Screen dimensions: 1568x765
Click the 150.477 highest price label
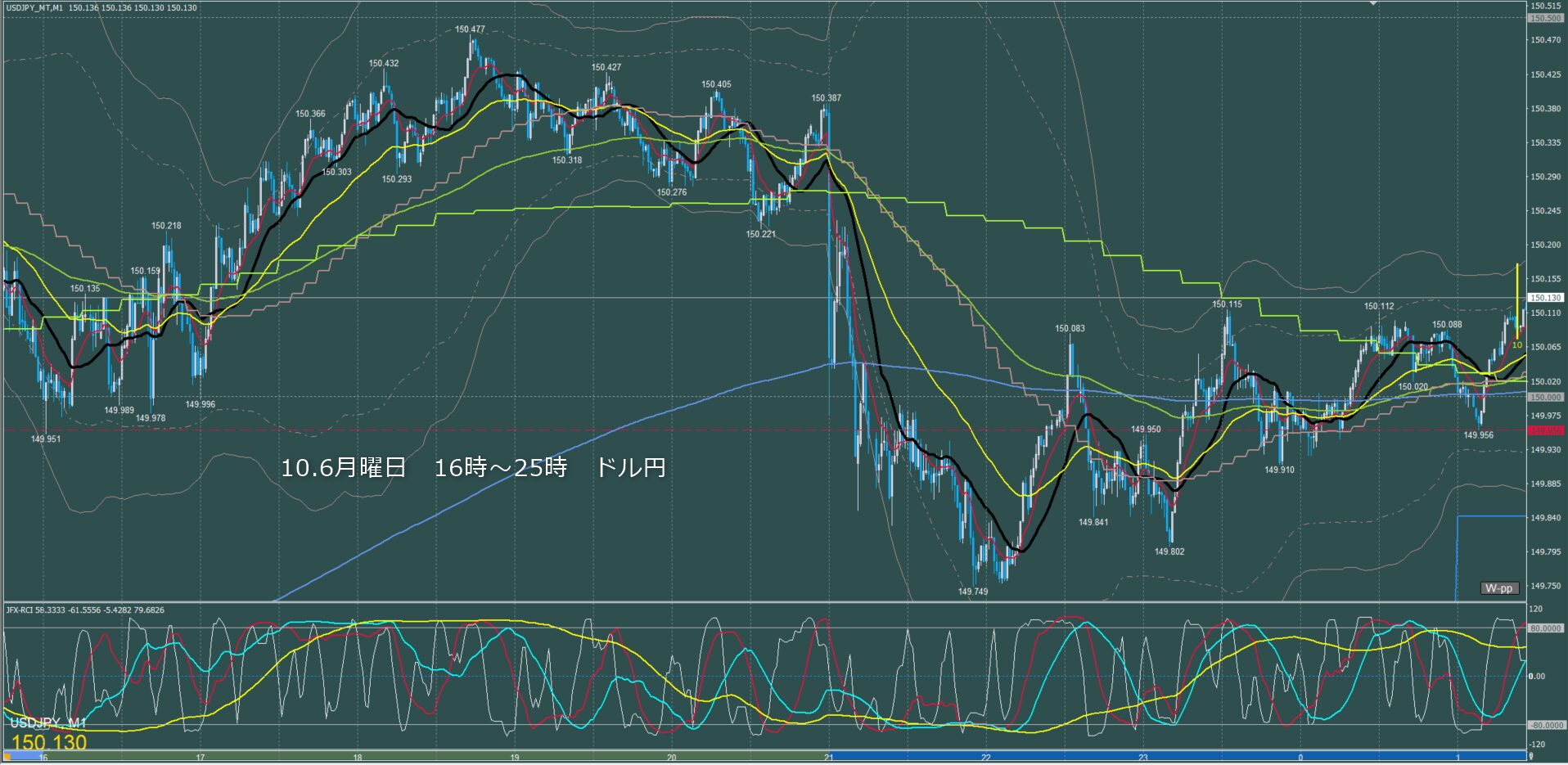pos(470,29)
